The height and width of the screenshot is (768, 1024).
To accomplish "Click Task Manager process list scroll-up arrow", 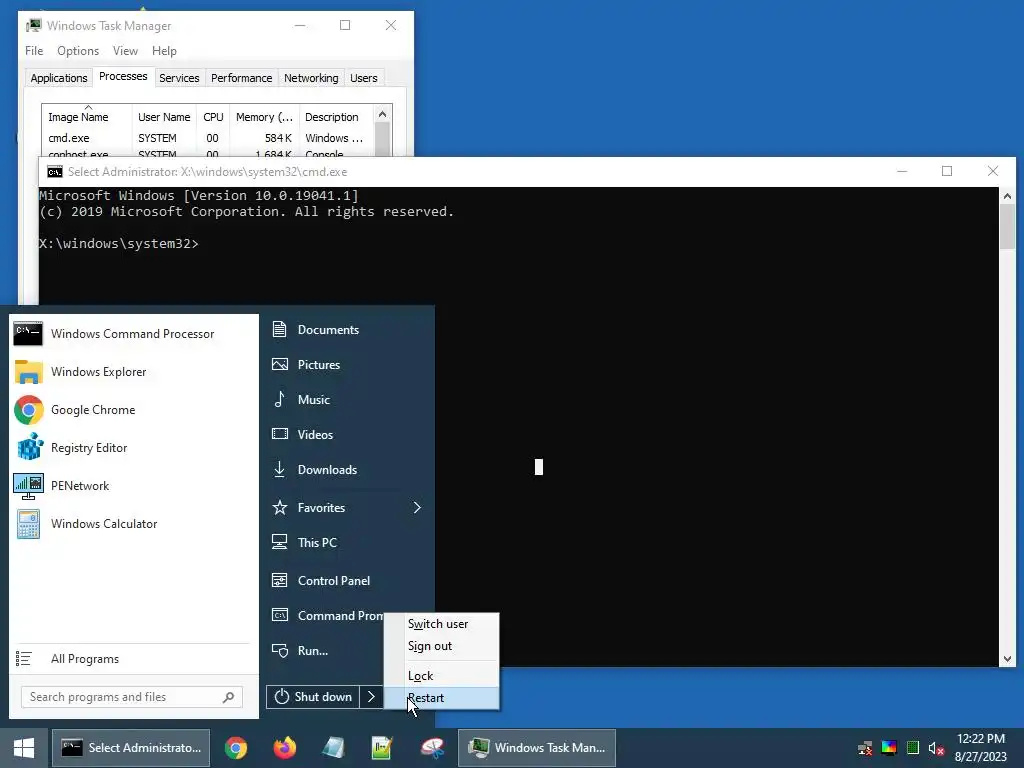I will (x=383, y=114).
